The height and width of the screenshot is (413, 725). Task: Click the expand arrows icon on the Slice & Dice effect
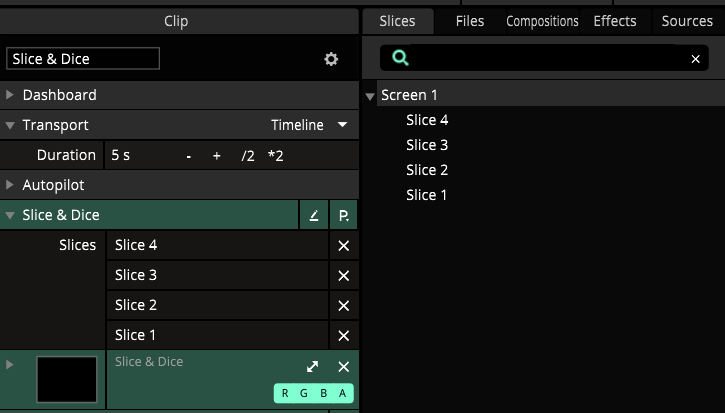tap(313, 367)
